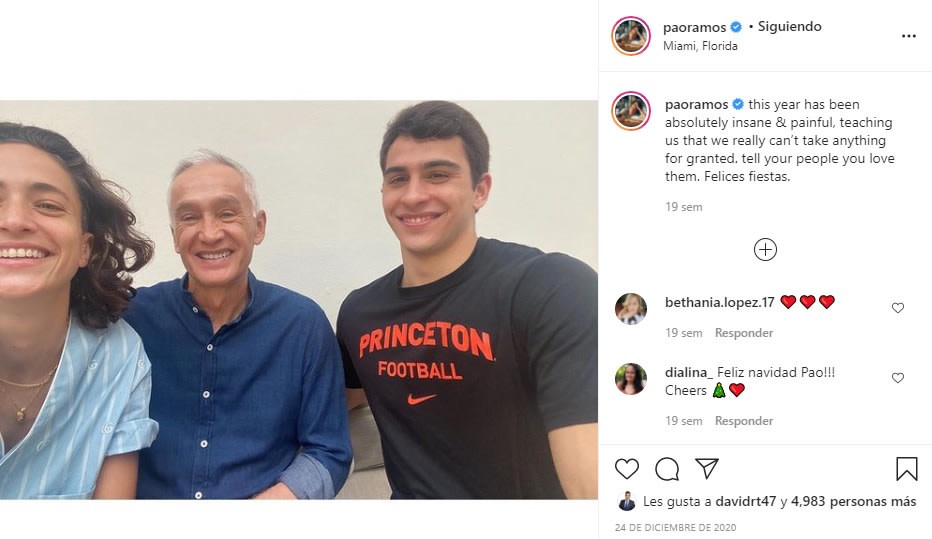Like bethania.lopez.17's comment
The height and width of the screenshot is (539, 932).
[897, 308]
